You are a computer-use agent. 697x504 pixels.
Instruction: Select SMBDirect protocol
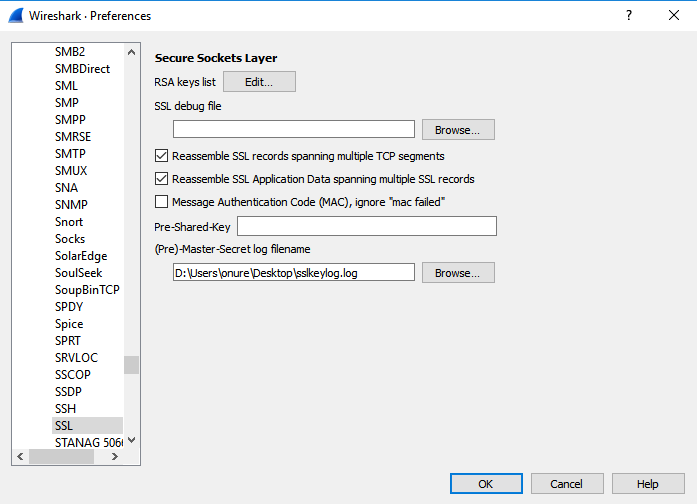click(x=82, y=69)
